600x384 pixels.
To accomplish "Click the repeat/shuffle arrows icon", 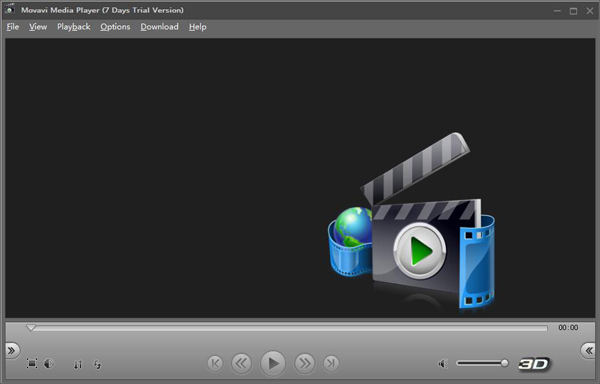I will point(97,364).
